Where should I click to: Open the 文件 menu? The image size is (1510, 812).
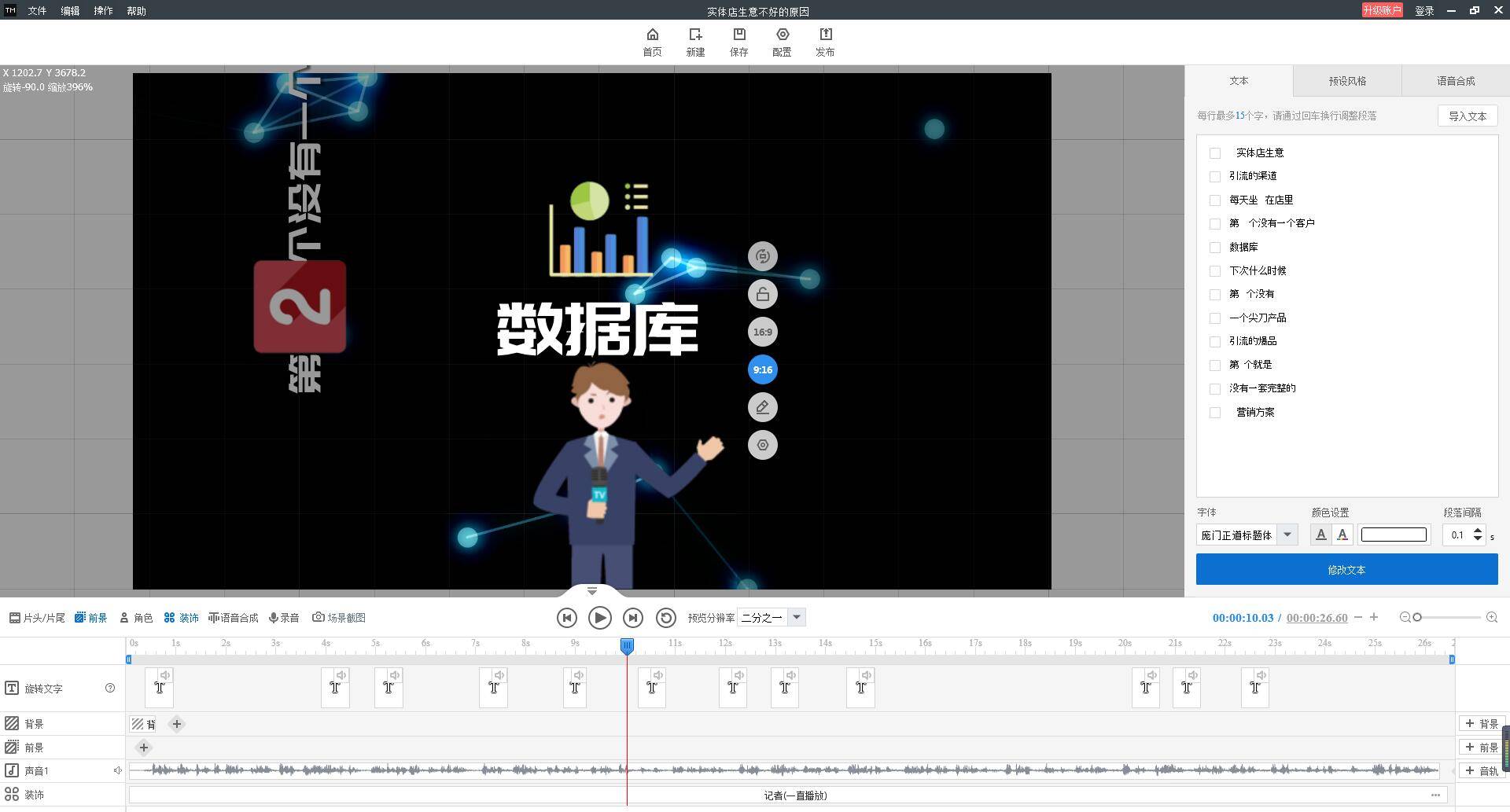[37, 11]
